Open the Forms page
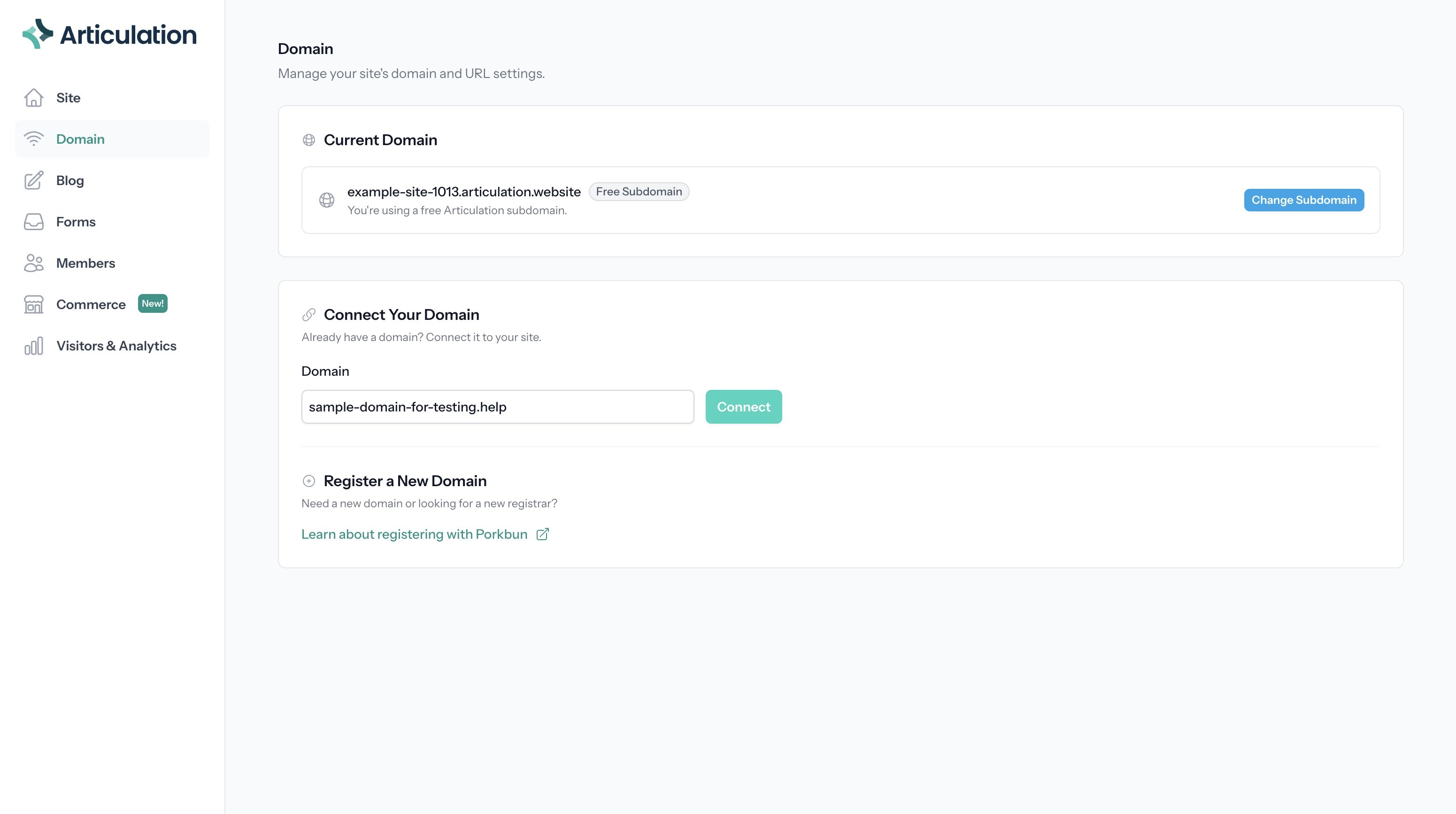 point(76,222)
